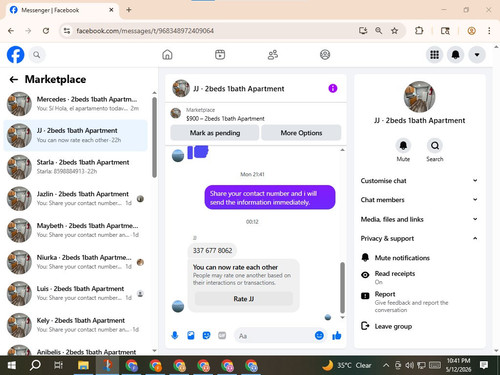Click Rate JJ button
The height and width of the screenshot is (375, 500).
click(x=244, y=299)
